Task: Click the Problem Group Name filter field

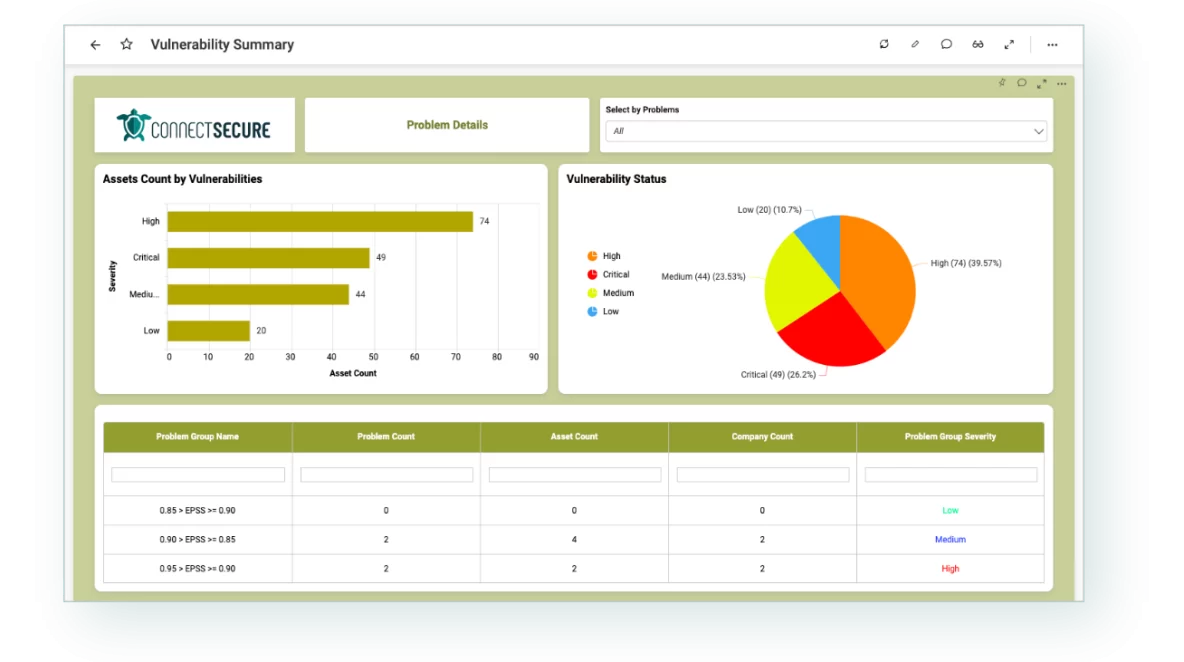Action: pos(198,475)
